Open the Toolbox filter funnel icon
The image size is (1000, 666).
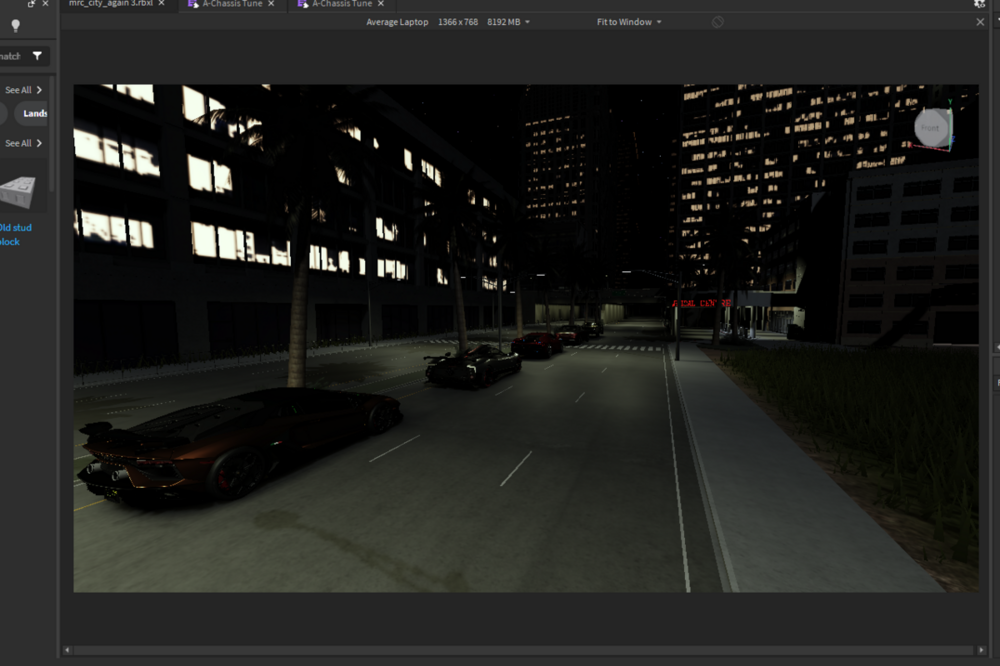point(37,56)
